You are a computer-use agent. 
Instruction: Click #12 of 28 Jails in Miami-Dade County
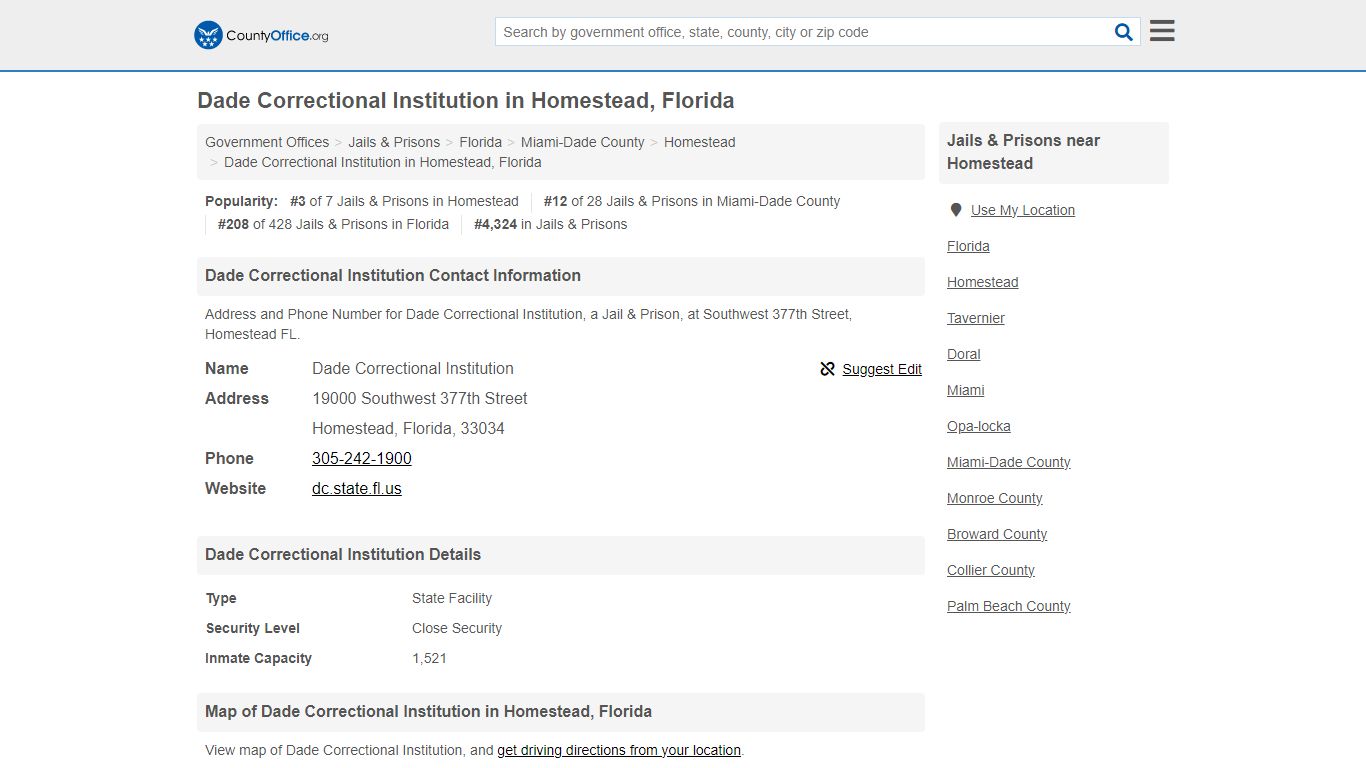pyautogui.click(x=692, y=201)
